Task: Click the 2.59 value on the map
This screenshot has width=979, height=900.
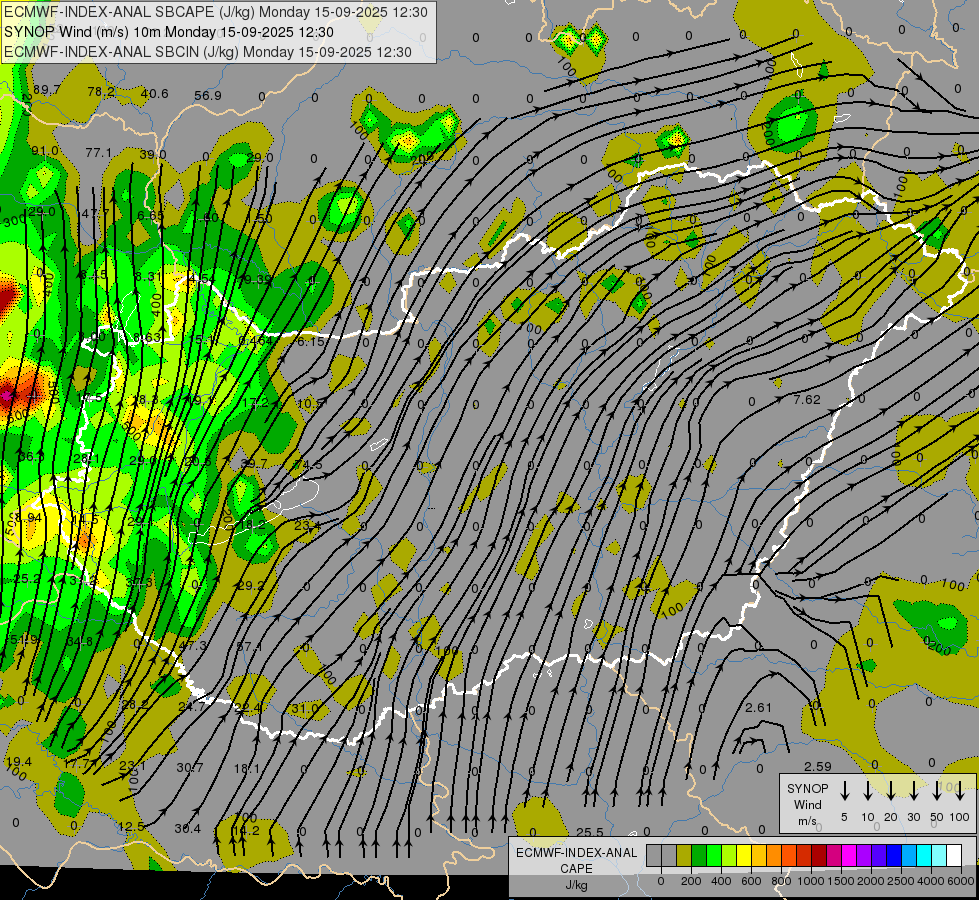Action: click(x=818, y=766)
